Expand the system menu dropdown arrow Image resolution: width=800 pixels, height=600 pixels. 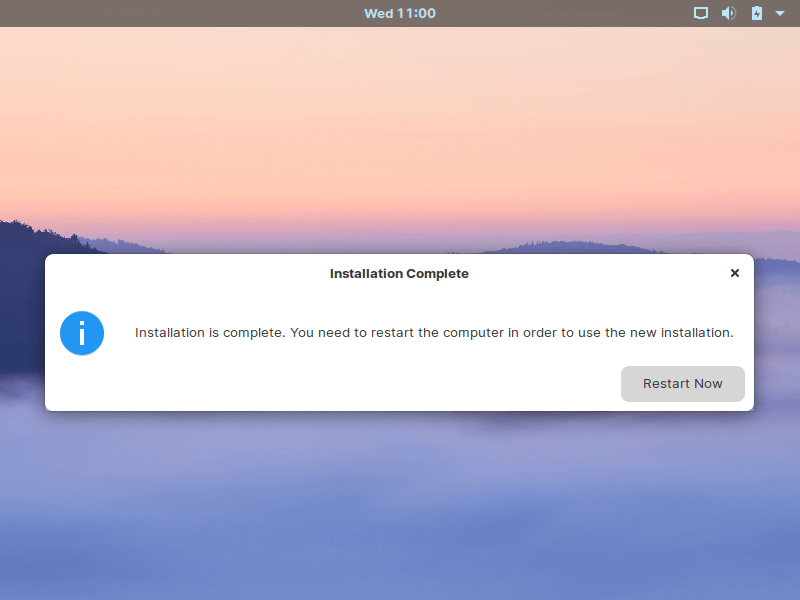[780, 14]
